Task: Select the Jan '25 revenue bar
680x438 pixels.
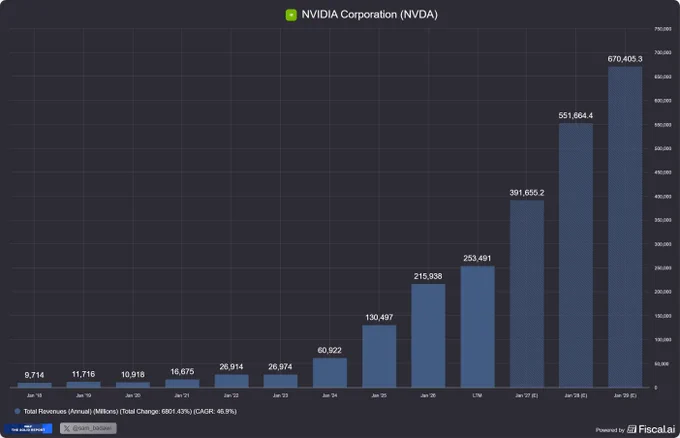Action: coord(379,356)
